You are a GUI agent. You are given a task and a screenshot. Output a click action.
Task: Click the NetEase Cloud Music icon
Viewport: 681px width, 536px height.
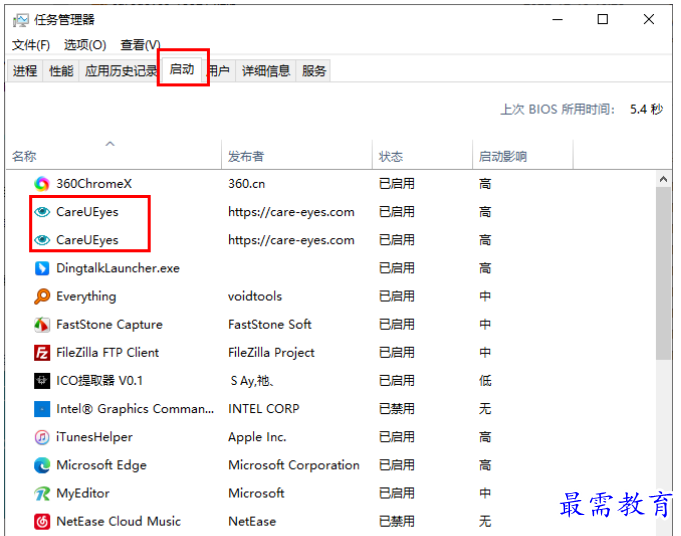click(42, 521)
